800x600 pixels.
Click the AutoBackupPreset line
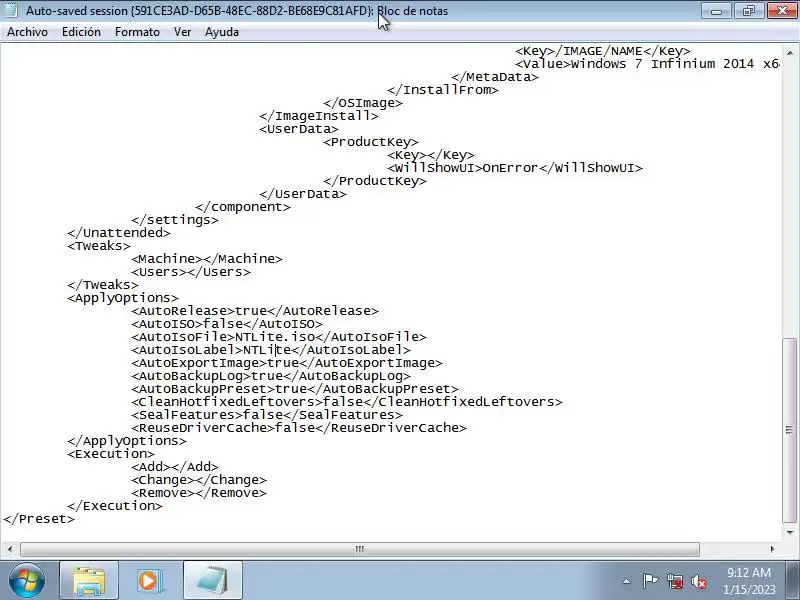294,389
